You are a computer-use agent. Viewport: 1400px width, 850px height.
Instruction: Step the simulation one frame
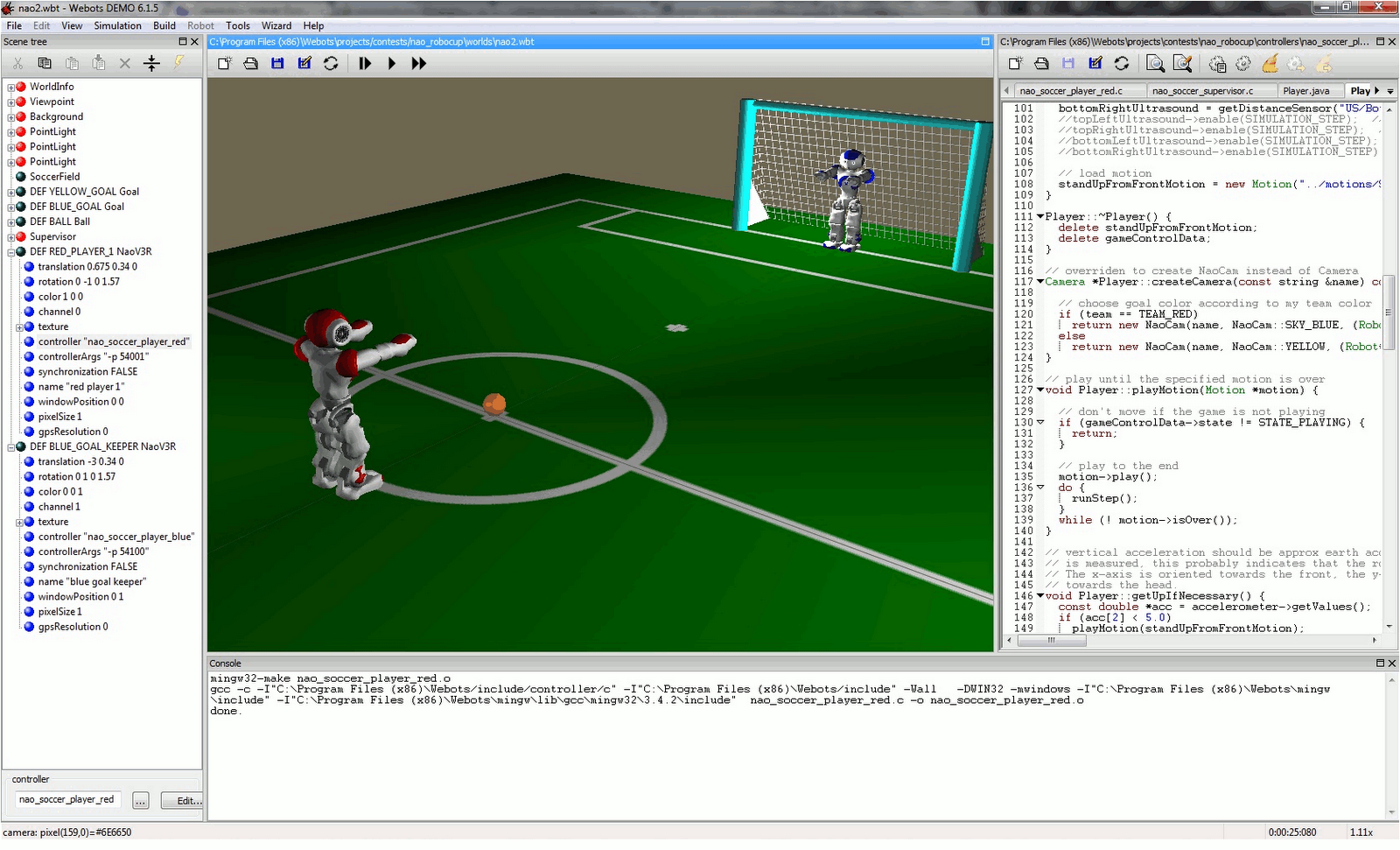365,63
